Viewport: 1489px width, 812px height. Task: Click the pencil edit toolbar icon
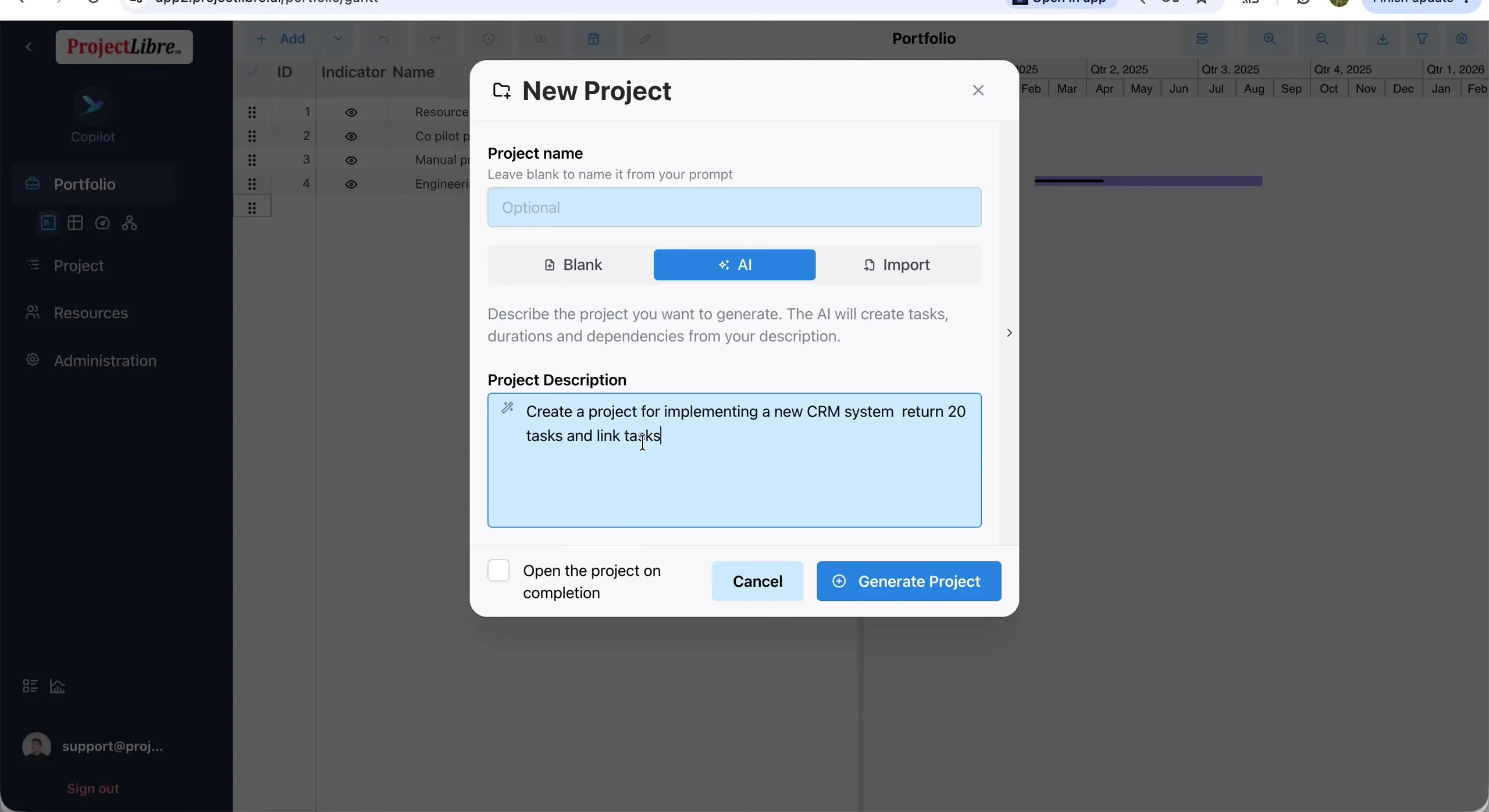646,38
